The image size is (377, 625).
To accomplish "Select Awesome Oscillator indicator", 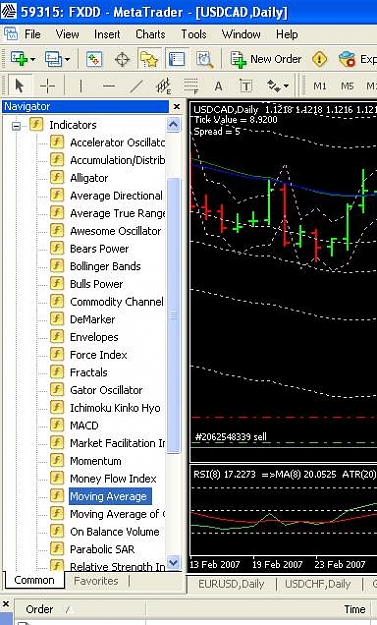I will (x=116, y=231).
